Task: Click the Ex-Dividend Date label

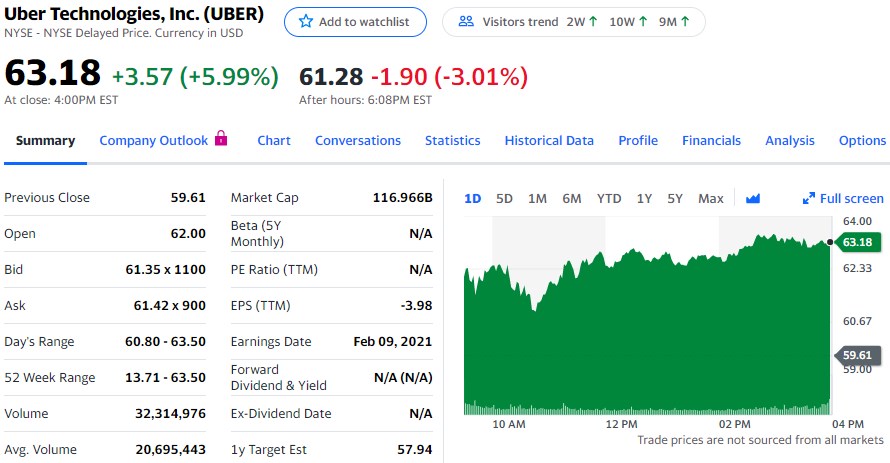Action: 281,414
